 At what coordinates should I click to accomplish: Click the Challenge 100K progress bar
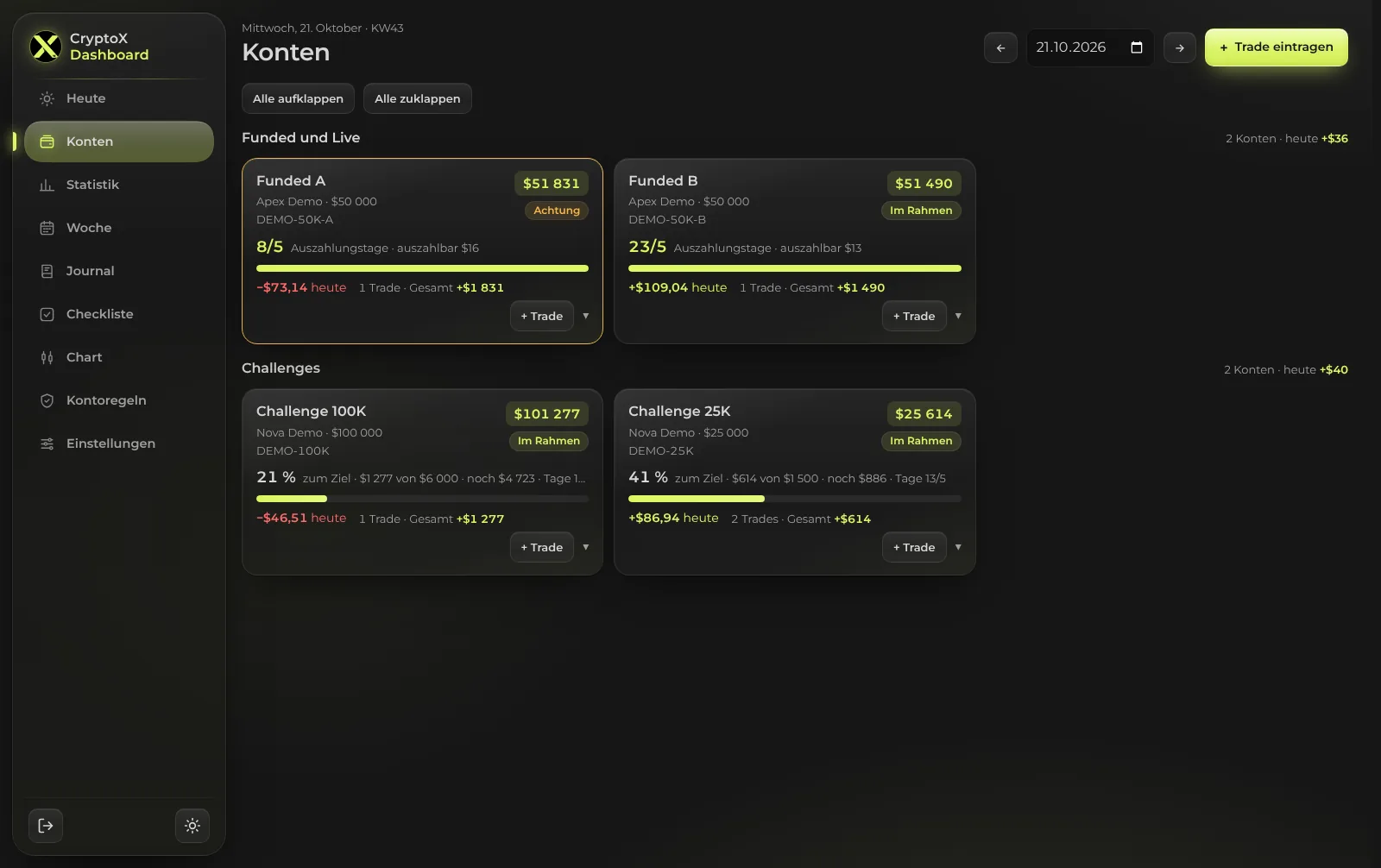(x=422, y=499)
